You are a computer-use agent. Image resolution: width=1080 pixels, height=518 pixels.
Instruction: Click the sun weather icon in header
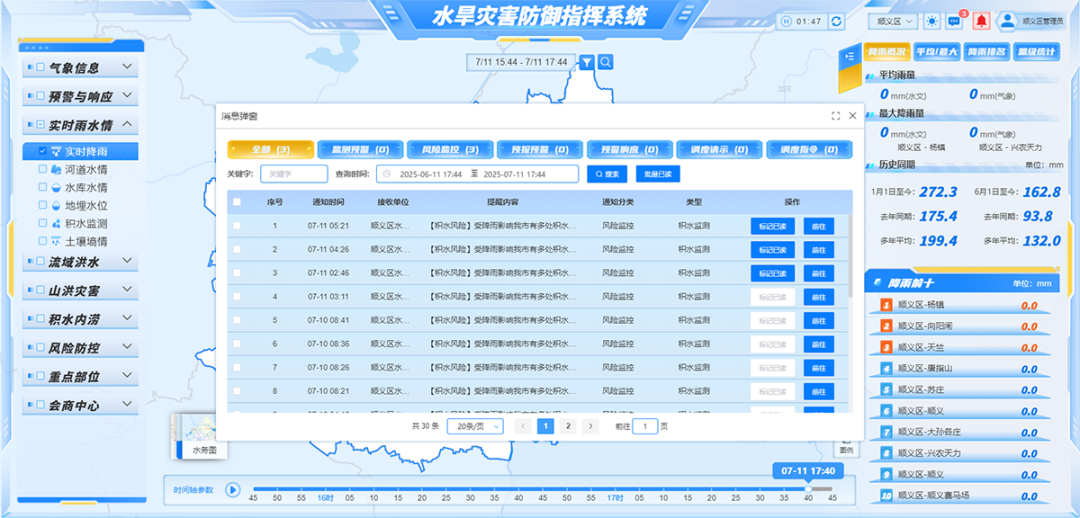[931, 21]
